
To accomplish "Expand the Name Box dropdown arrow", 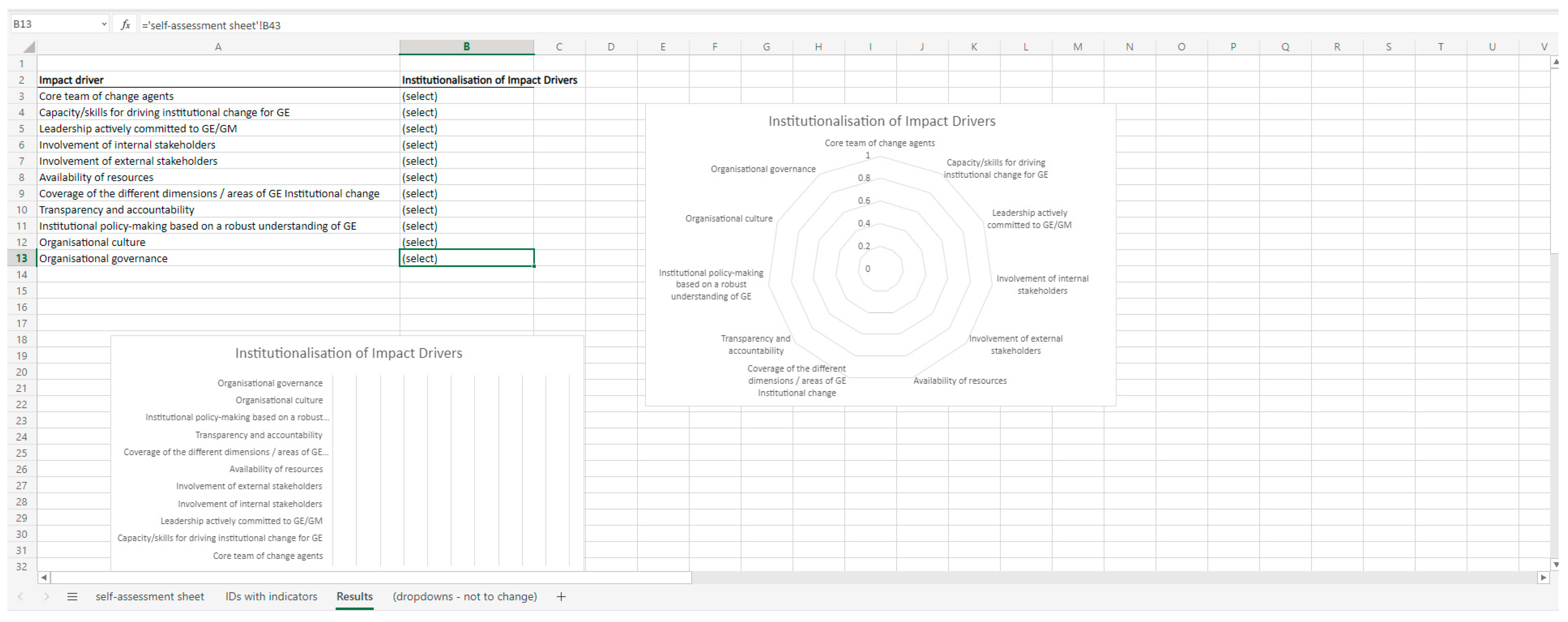I will (103, 24).
